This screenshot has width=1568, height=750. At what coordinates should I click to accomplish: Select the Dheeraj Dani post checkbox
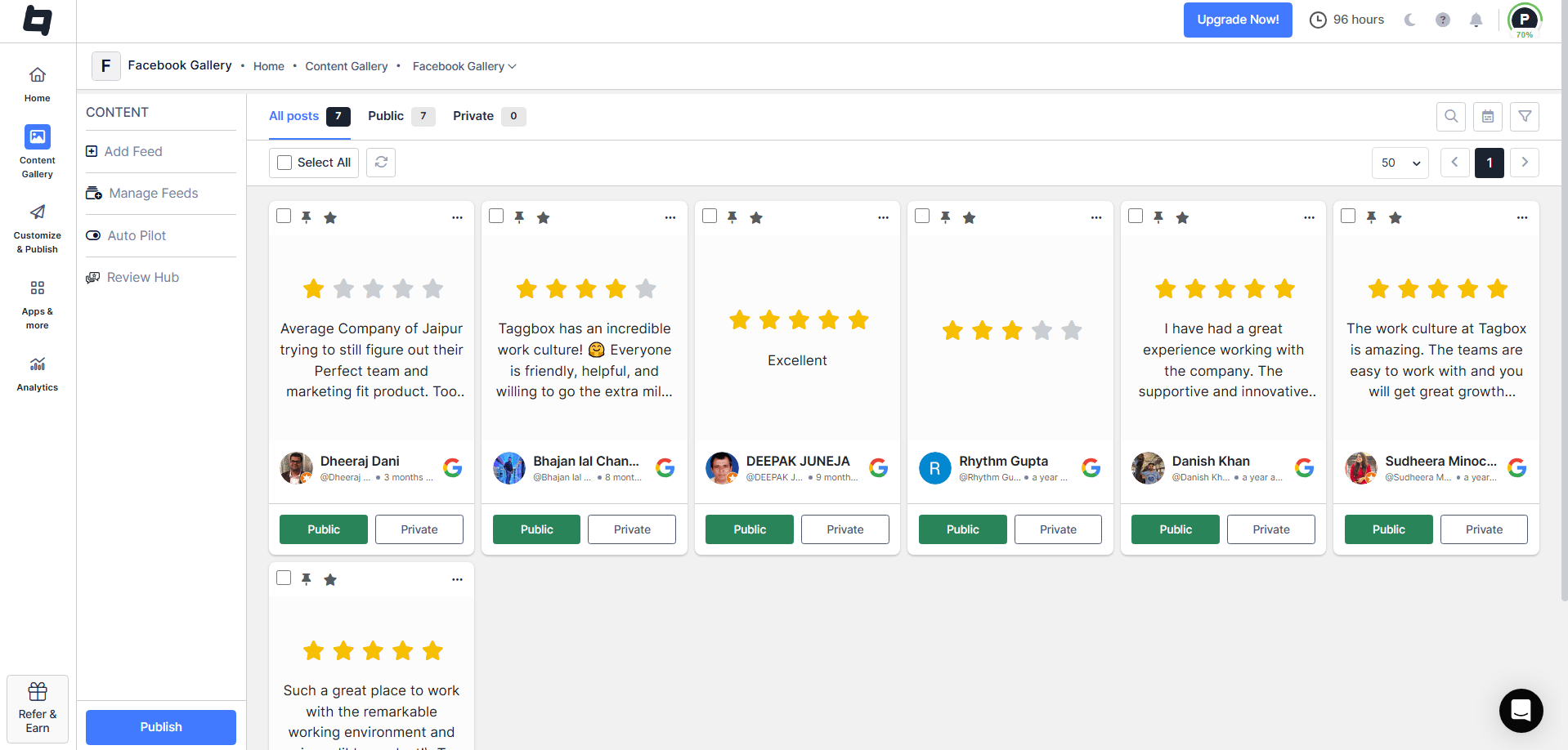tap(284, 216)
